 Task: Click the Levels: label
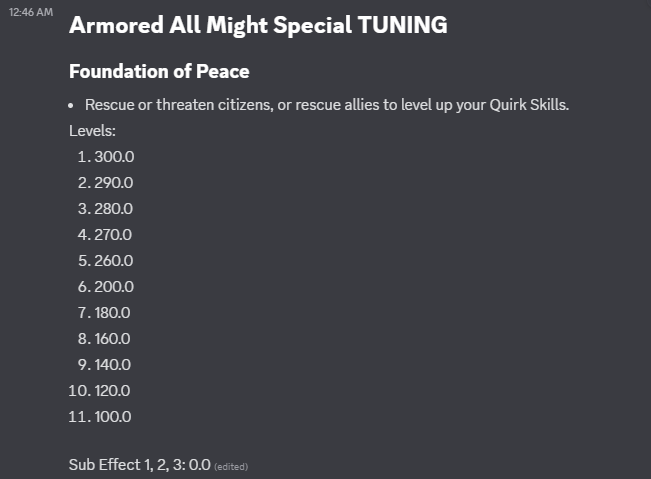coord(92,131)
